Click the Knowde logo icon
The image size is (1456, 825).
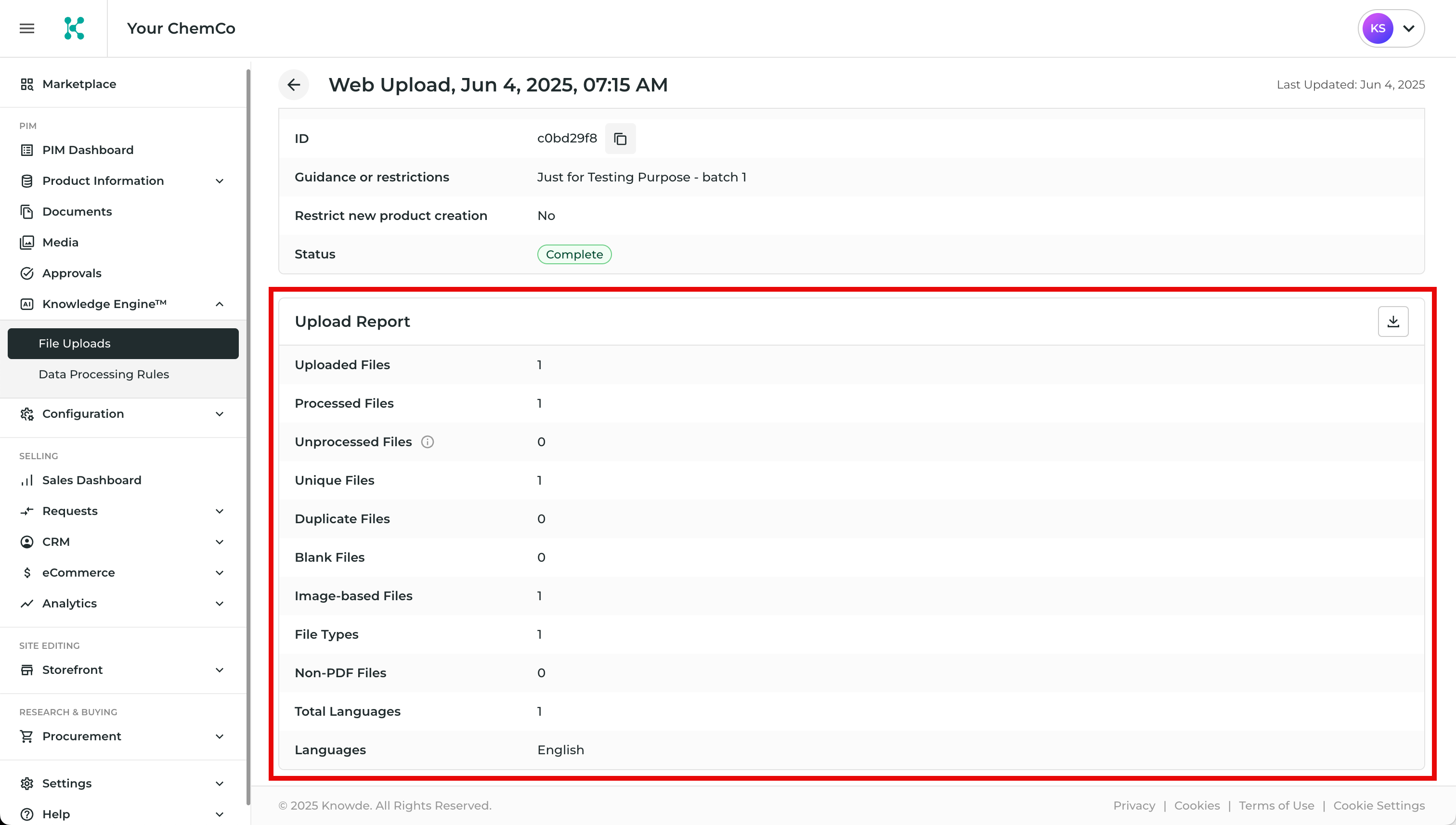point(74,28)
